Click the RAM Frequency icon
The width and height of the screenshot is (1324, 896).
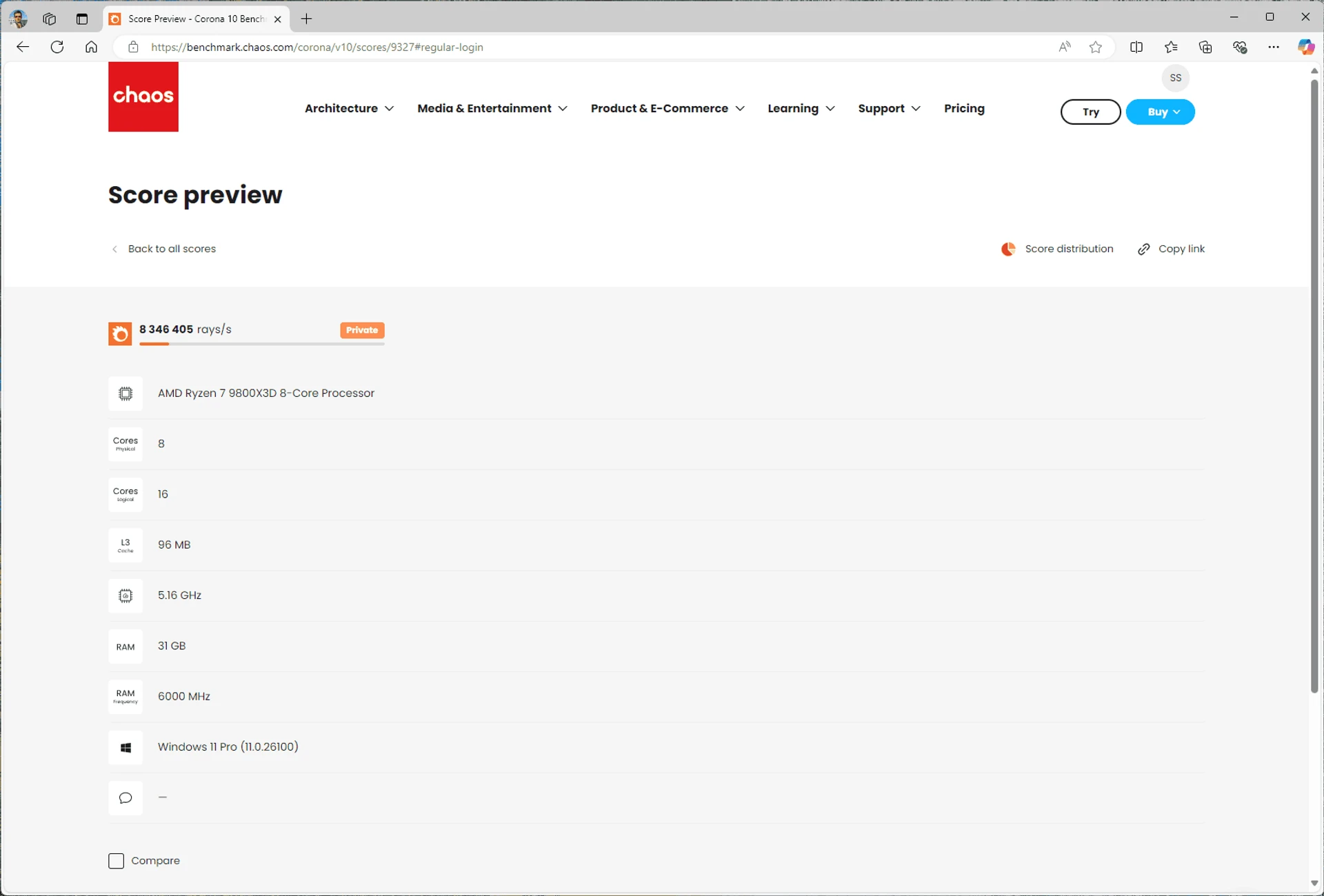[x=126, y=697]
